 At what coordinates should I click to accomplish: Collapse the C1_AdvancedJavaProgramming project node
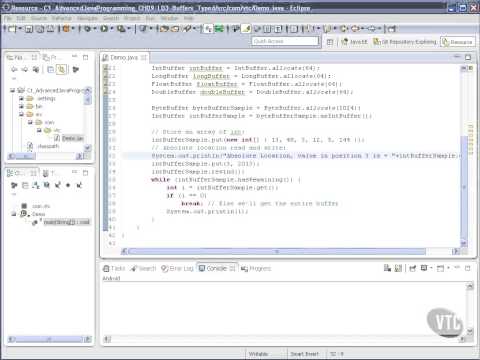[13, 90]
